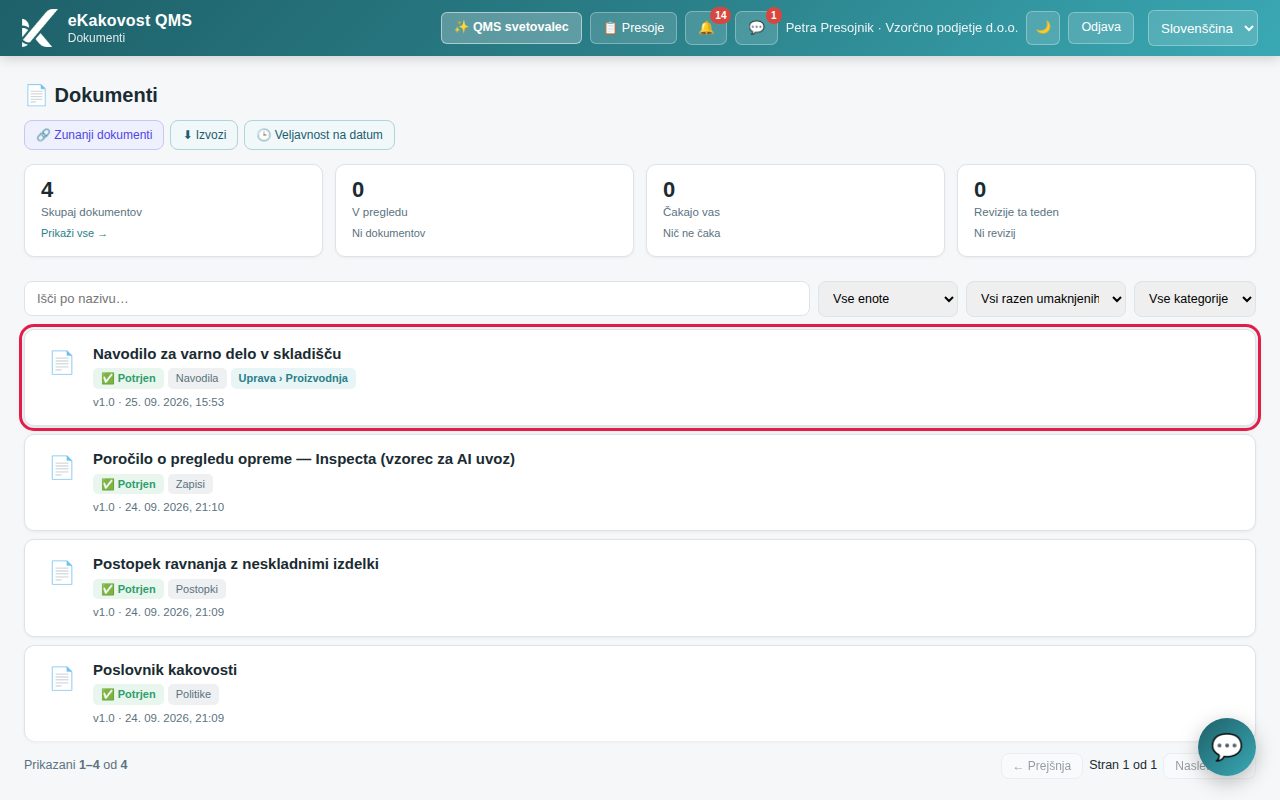Open the notifications bell with 14 alerts
This screenshot has width=1280, height=800.
pos(706,28)
